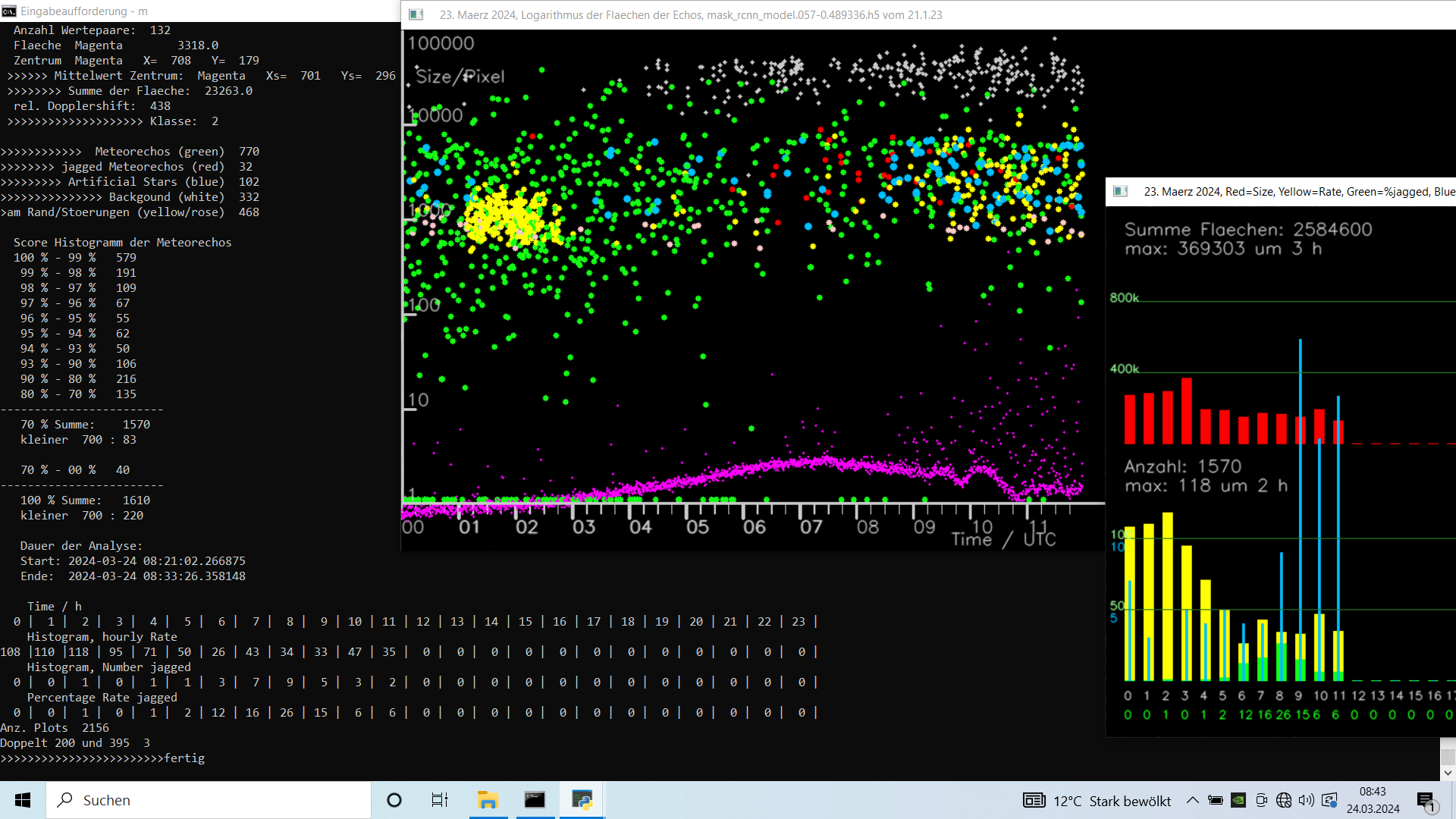Click the Ende timestamp 08:33:26.358148 line
Image resolution: width=1456 pixels, height=819 pixels.
133,576
